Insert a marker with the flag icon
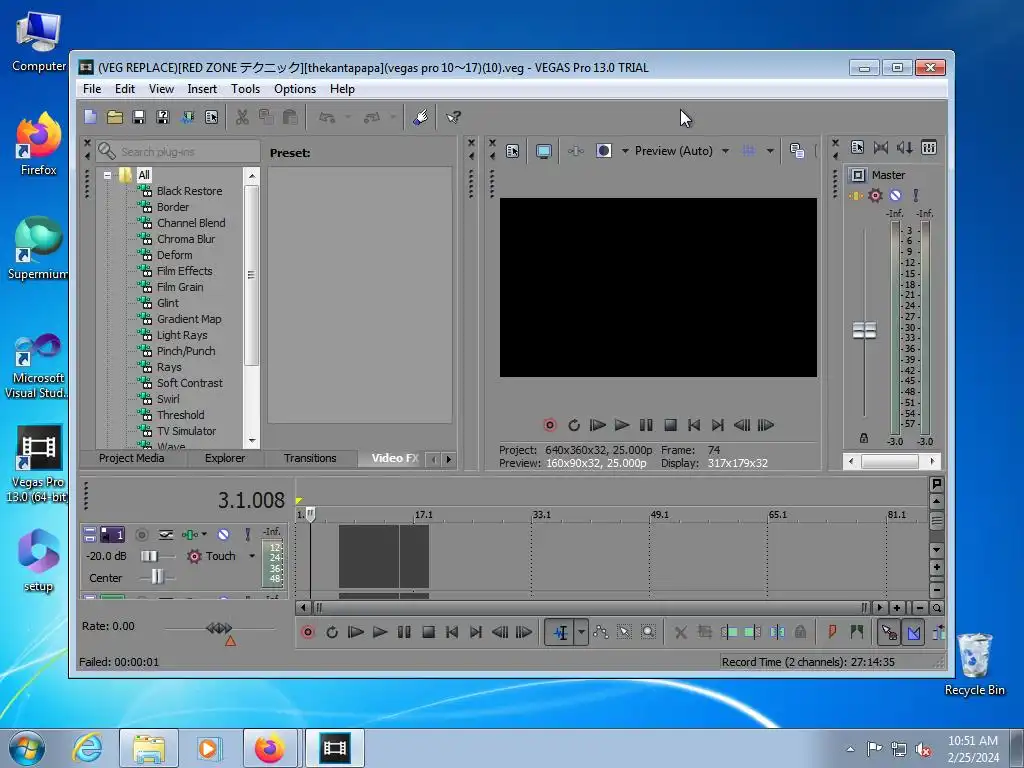 (832, 632)
